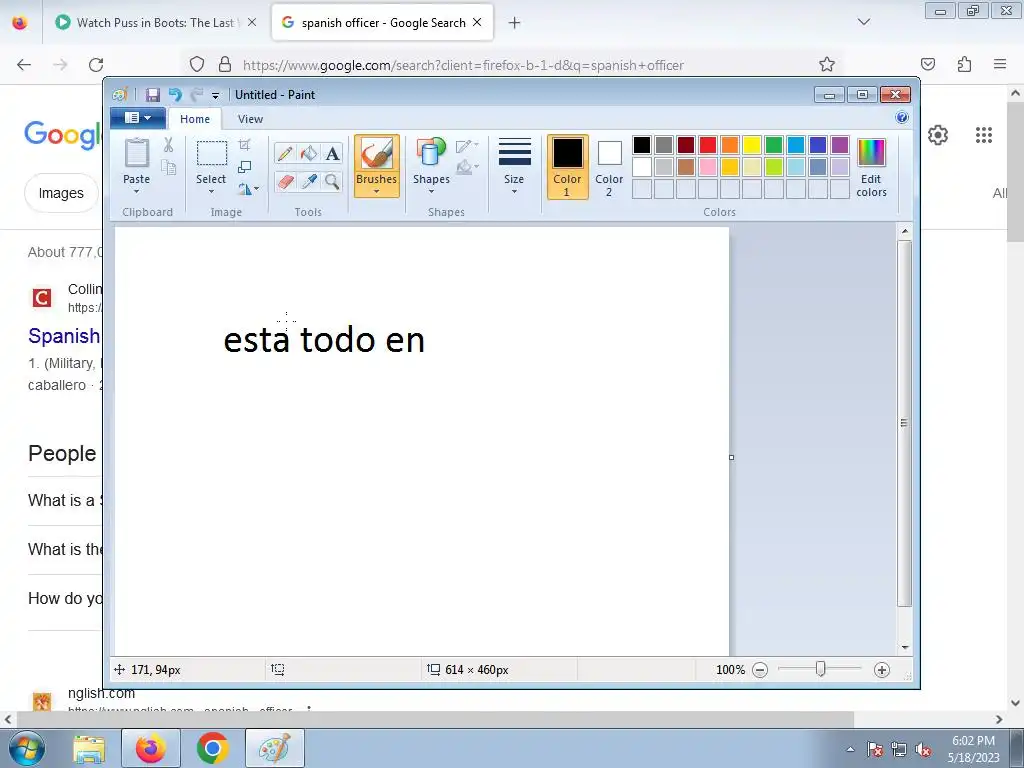Click the Paste clipboard icon
The width and height of the screenshot is (1024, 768).
pos(136,153)
